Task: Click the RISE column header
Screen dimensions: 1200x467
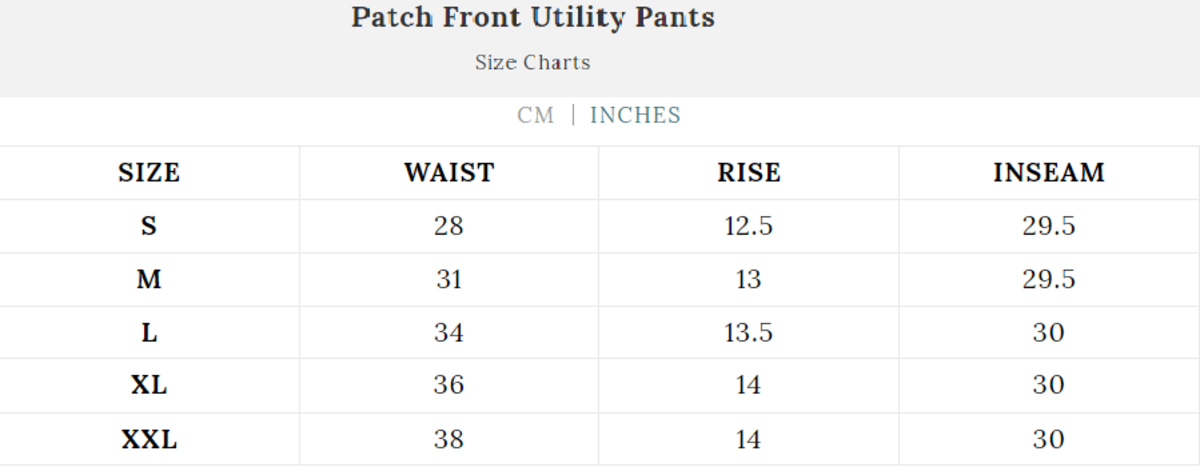Action: click(x=749, y=173)
